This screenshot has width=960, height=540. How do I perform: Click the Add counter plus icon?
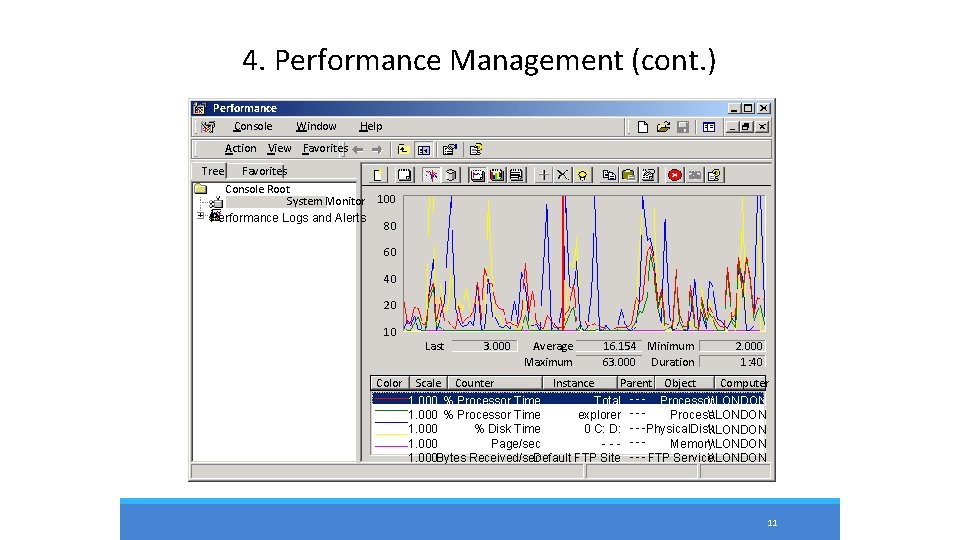pos(543,175)
